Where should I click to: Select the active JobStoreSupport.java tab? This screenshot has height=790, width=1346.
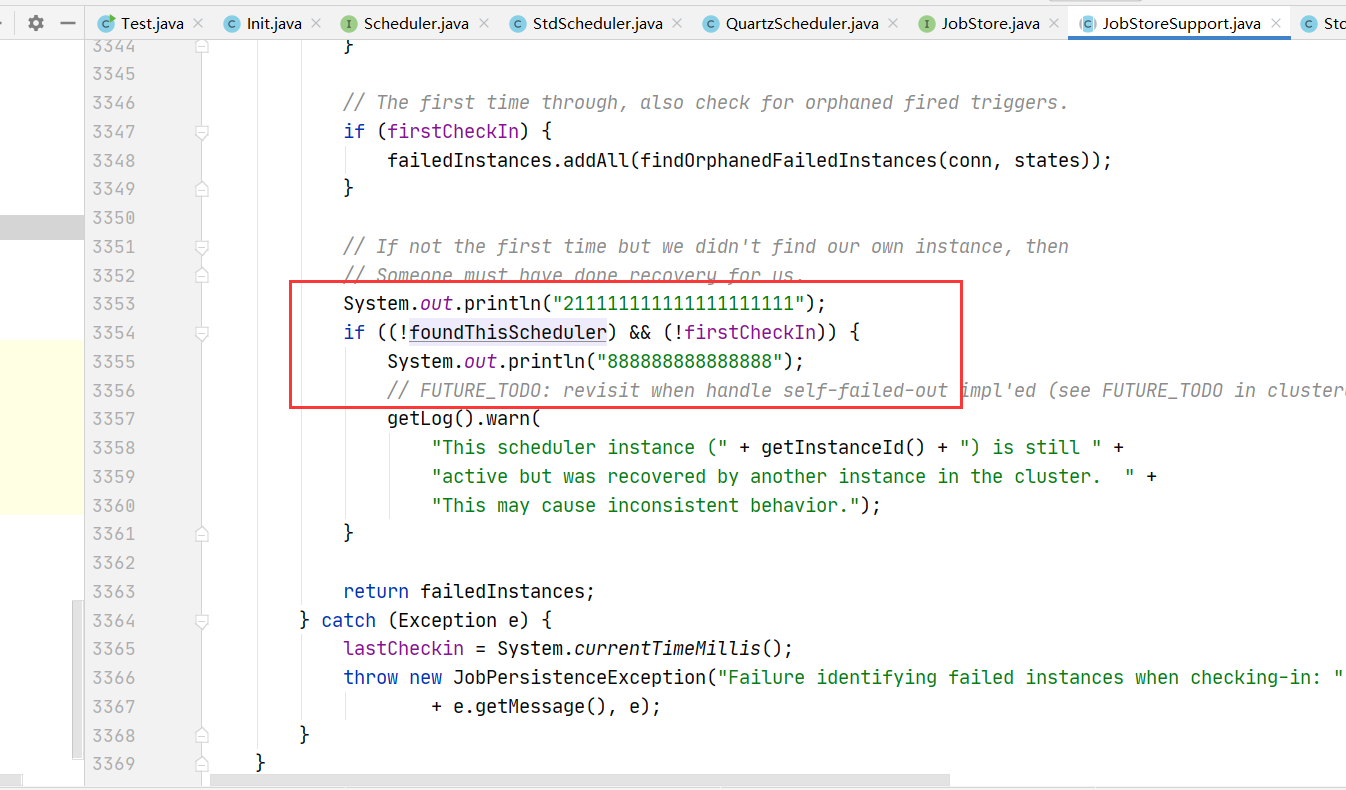(x=1181, y=23)
